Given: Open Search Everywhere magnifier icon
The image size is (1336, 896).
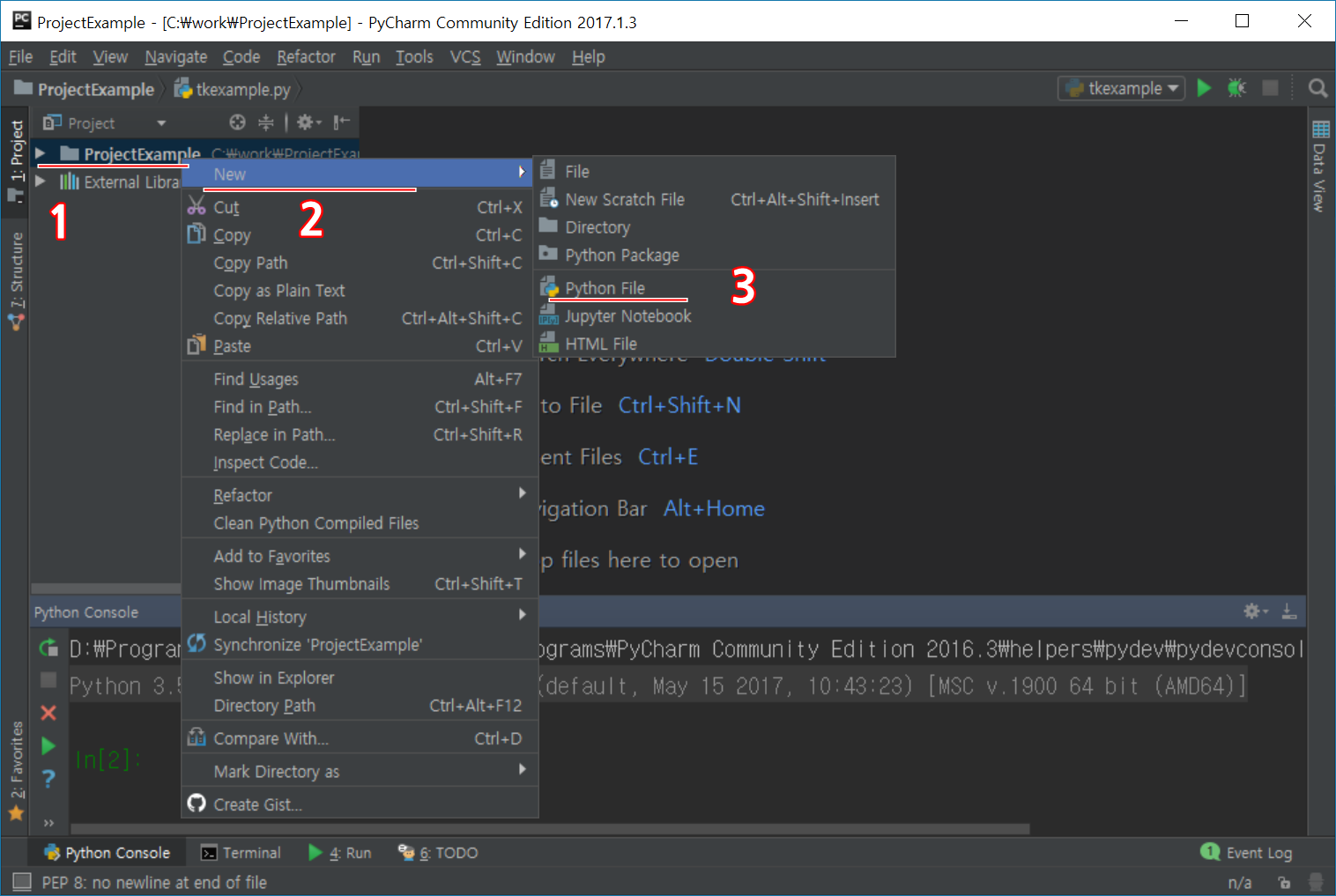Looking at the screenshot, I should [x=1317, y=88].
